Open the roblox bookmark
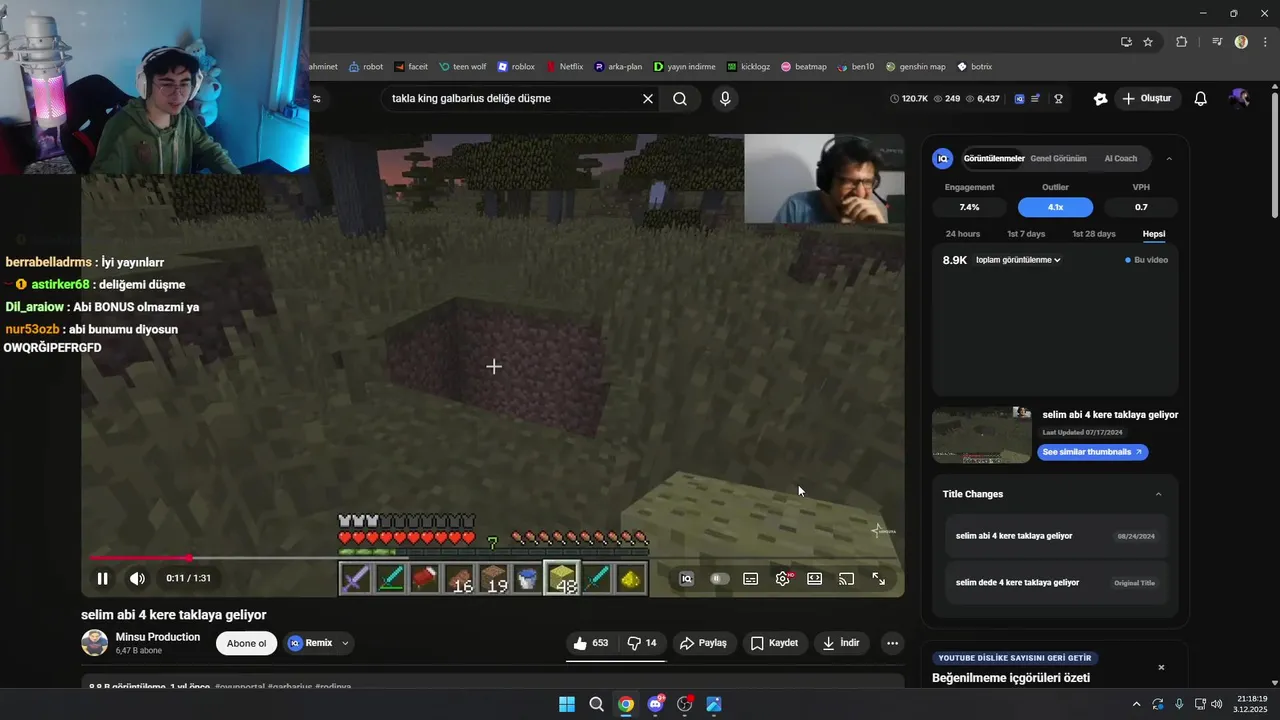 516,67
